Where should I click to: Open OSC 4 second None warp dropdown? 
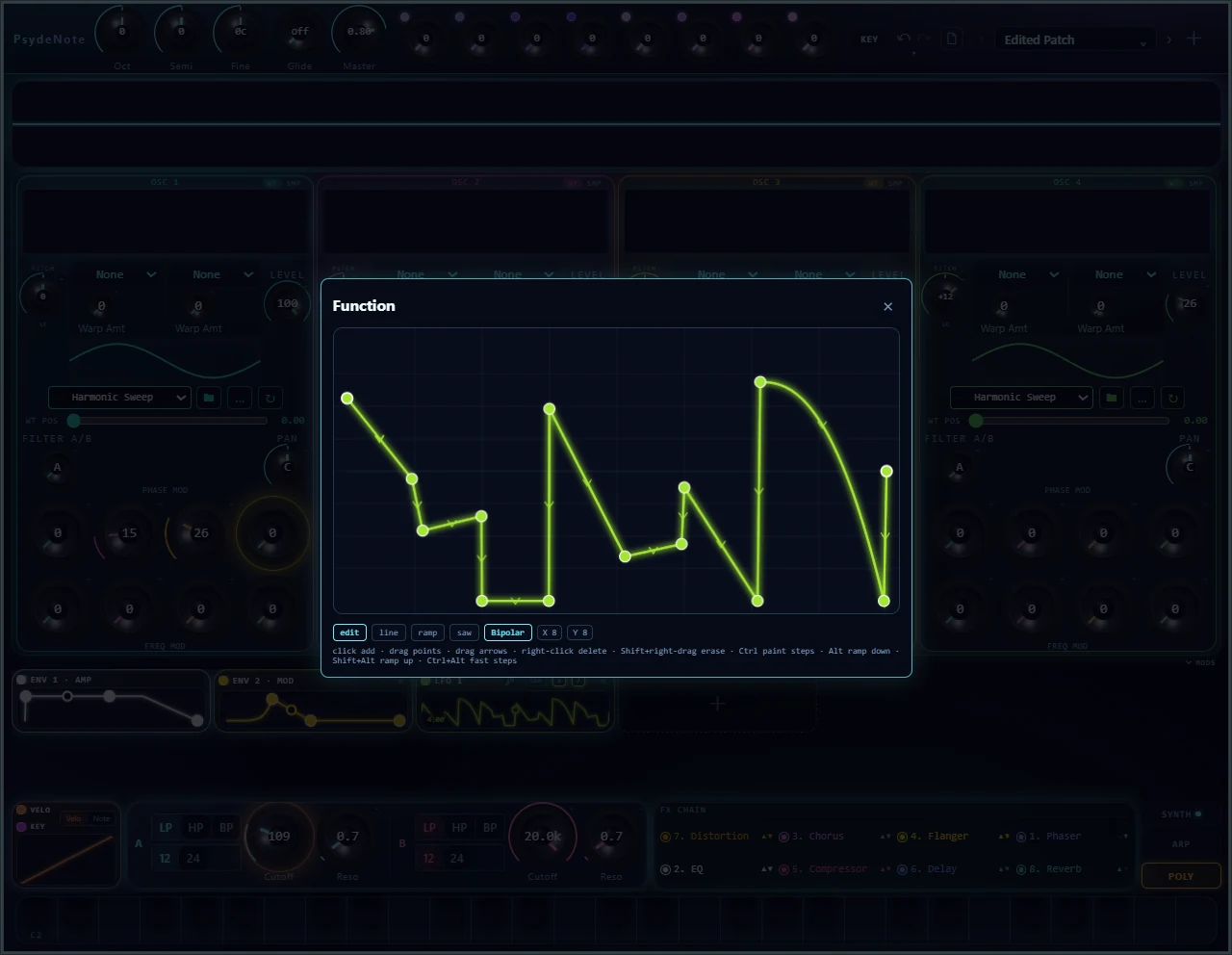[1124, 274]
